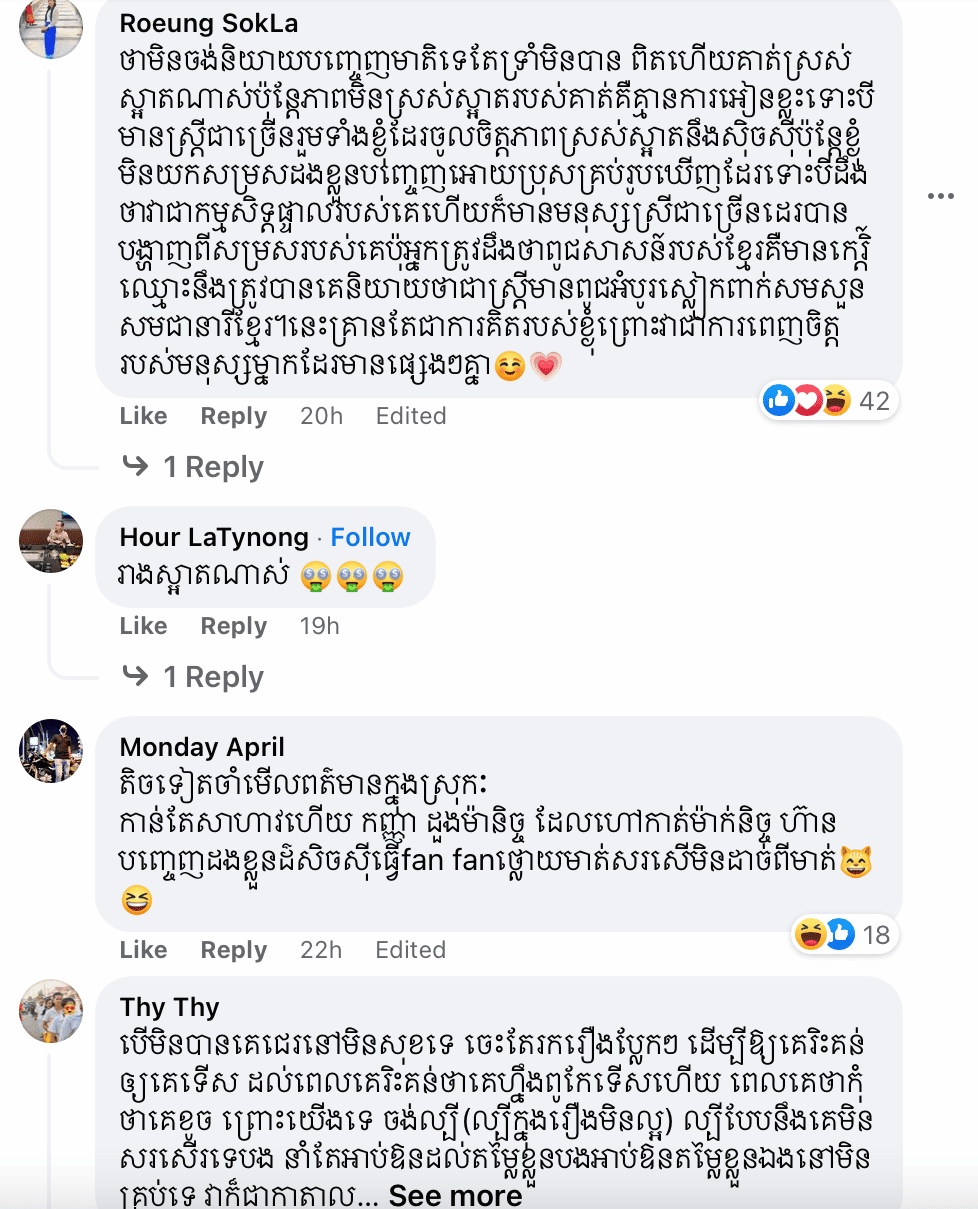Like Roeung SokLa's comment
The height and width of the screenshot is (1209, 978).
tap(143, 416)
